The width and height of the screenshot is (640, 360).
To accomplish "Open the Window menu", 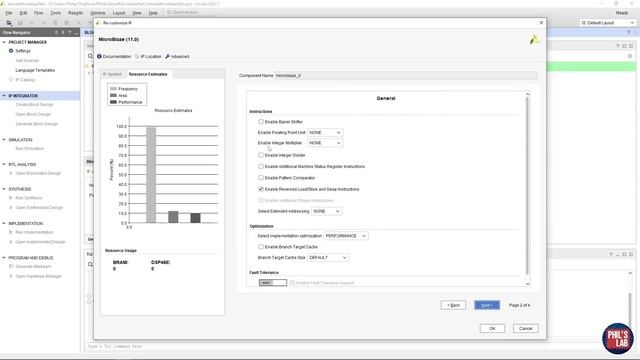I will (98, 13).
